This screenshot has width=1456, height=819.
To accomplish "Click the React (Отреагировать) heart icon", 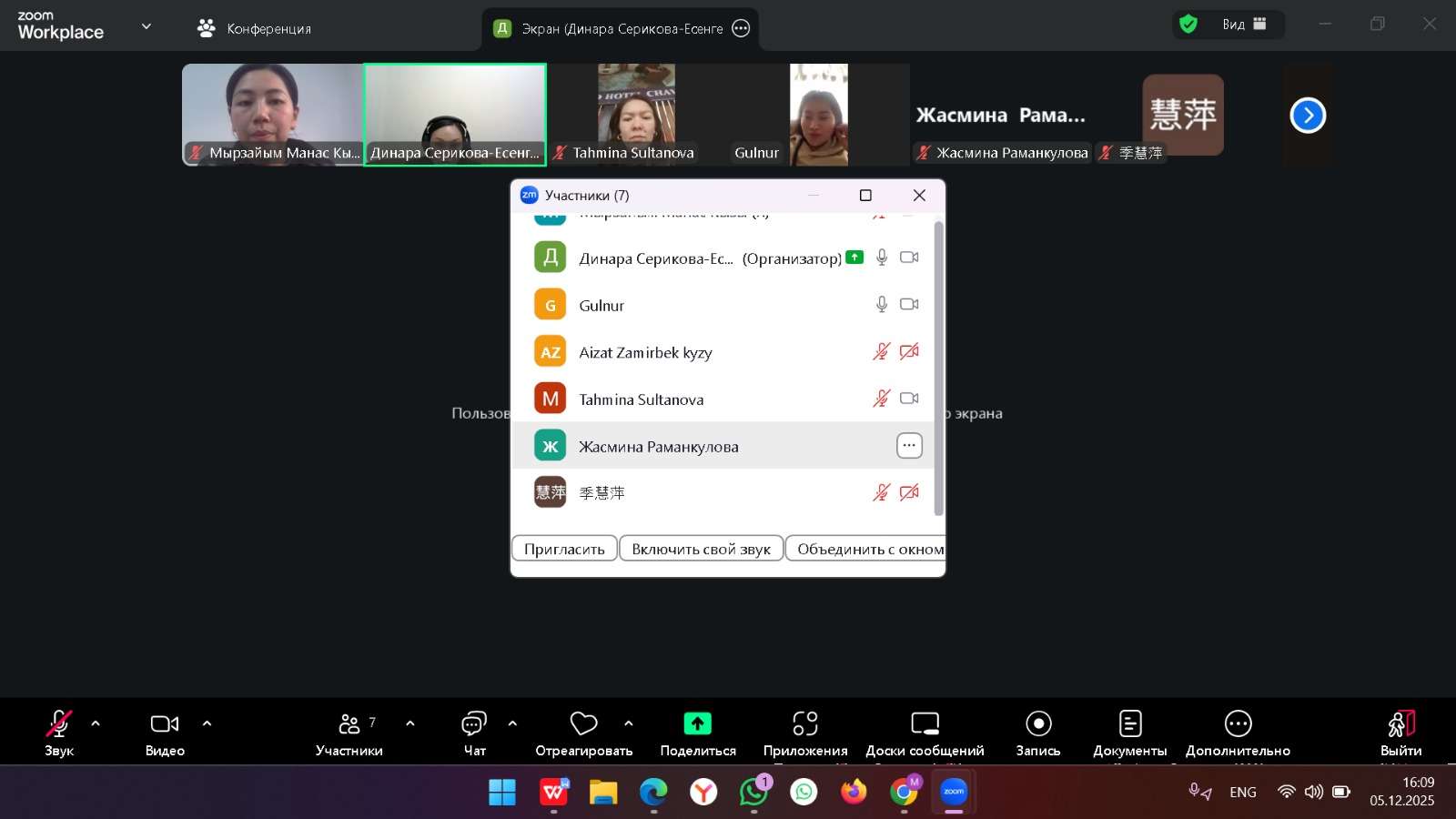I will [583, 724].
